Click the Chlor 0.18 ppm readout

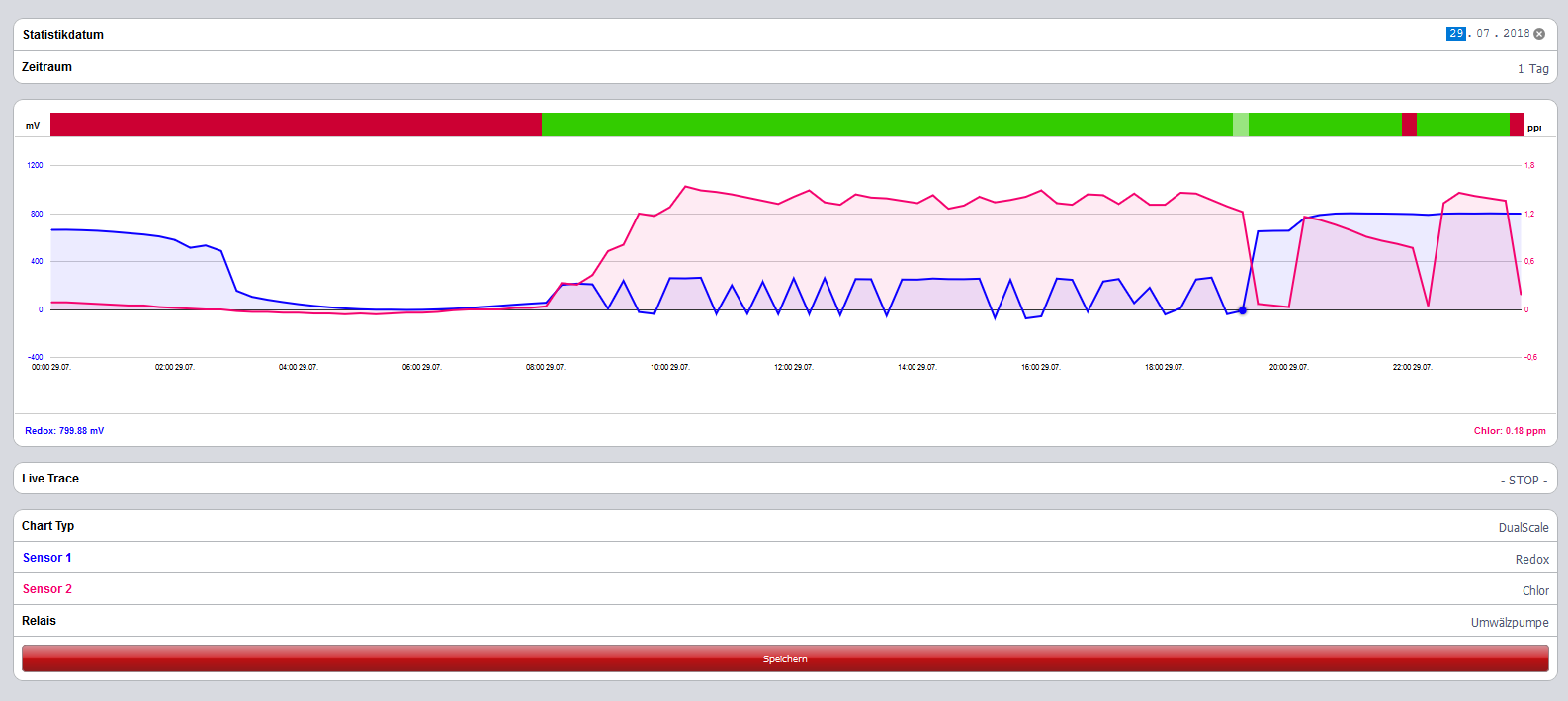[x=1510, y=431]
